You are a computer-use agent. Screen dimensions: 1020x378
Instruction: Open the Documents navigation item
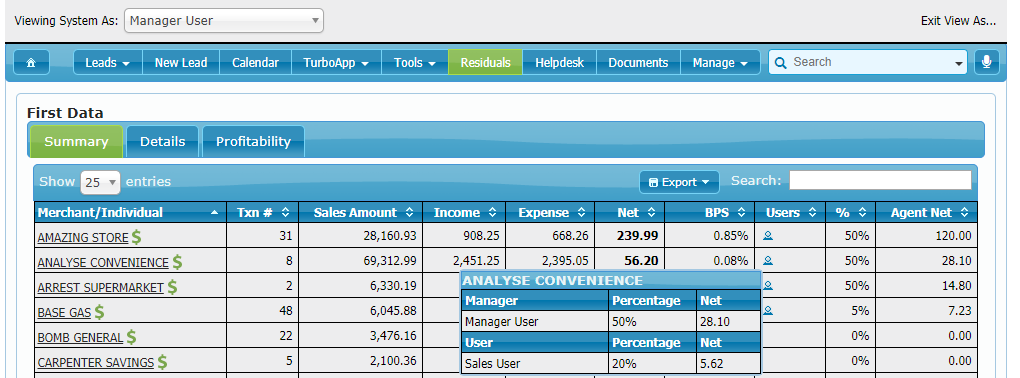(x=638, y=62)
